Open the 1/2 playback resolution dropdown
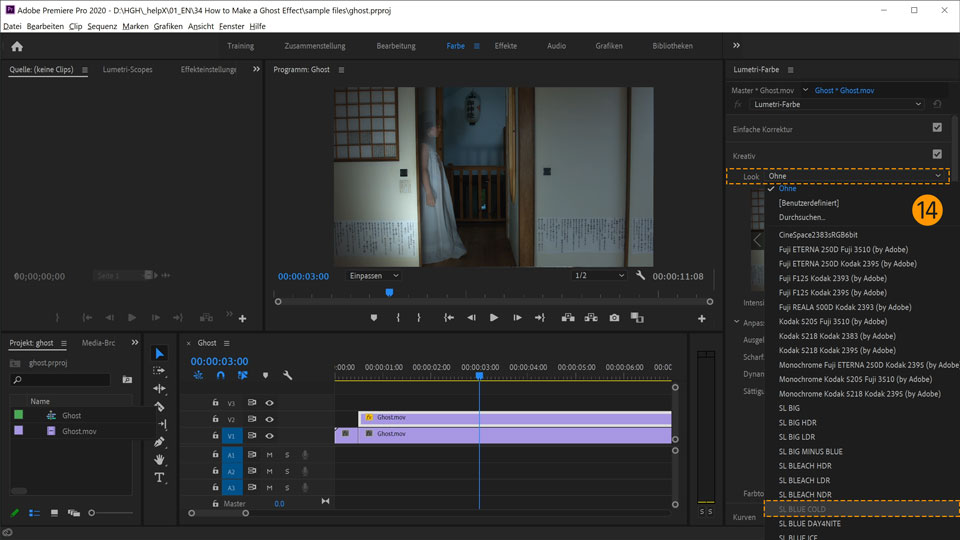This screenshot has width=960, height=540. (x=599, y=275)
